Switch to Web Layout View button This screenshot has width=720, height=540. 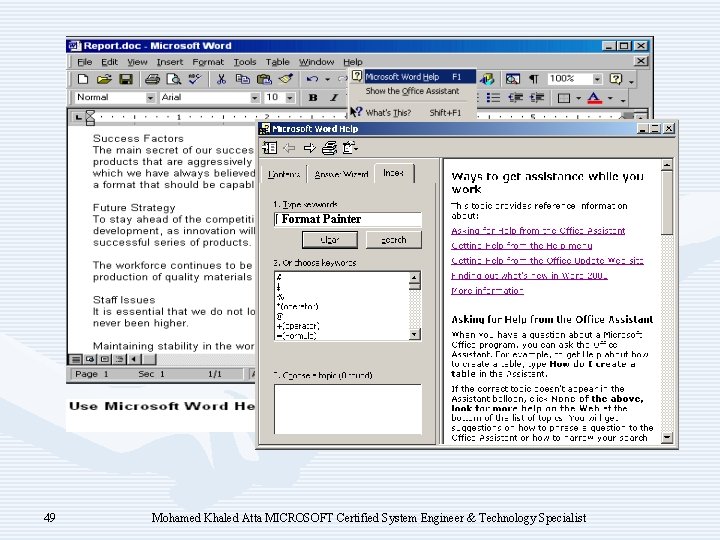(x=90, y=359)
